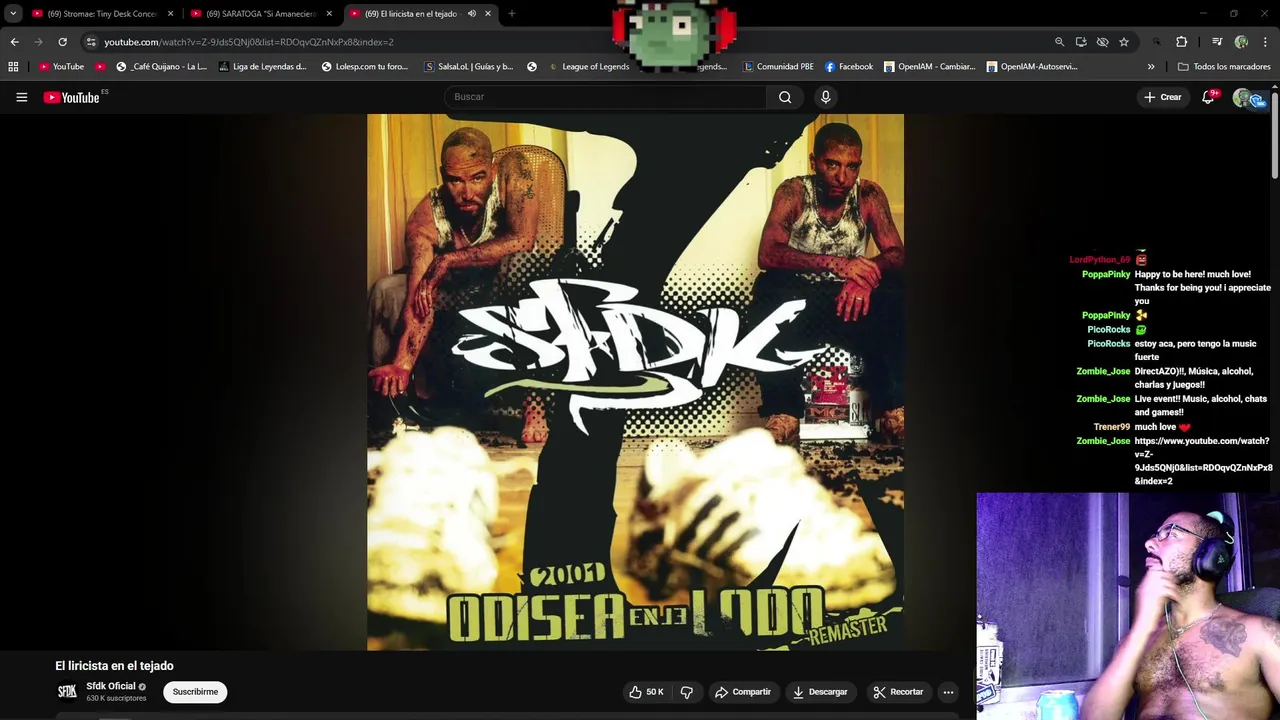Image resolution: width=1280 pixels, height=720 pixels.
Task: Close the SARATOGA tab
Action: (x=329, y=14)
